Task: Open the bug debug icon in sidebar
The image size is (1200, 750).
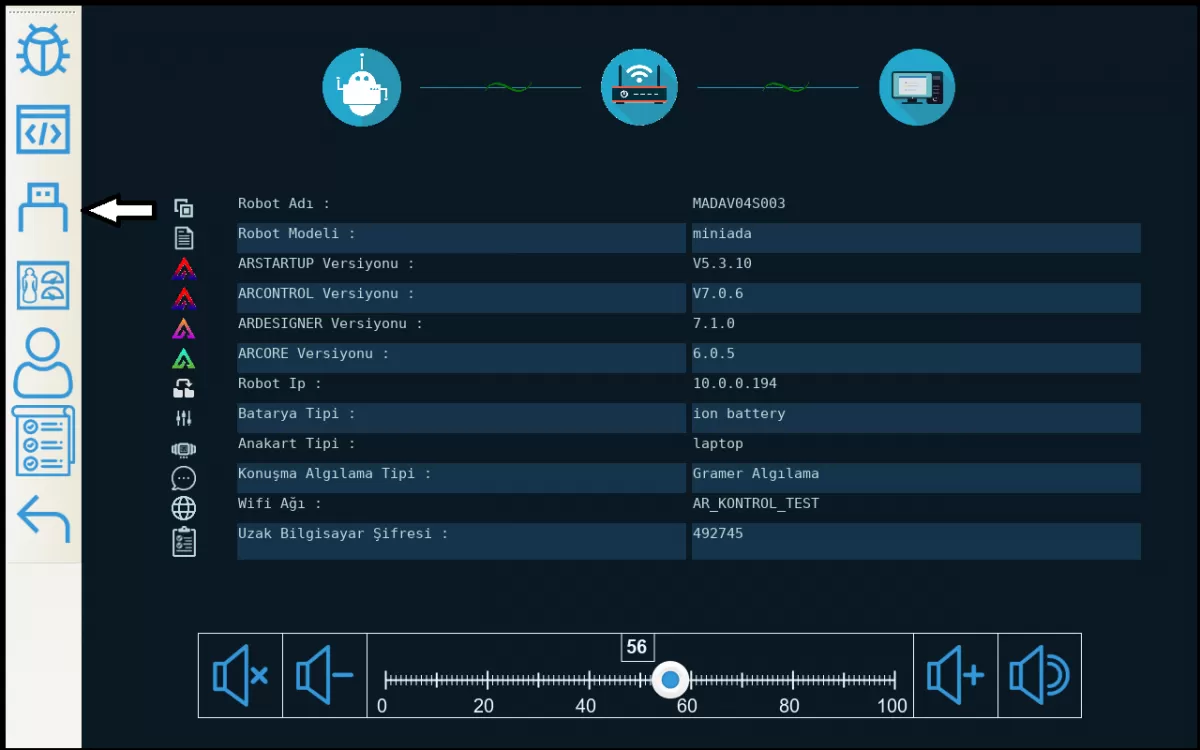Action: point(43,50)
